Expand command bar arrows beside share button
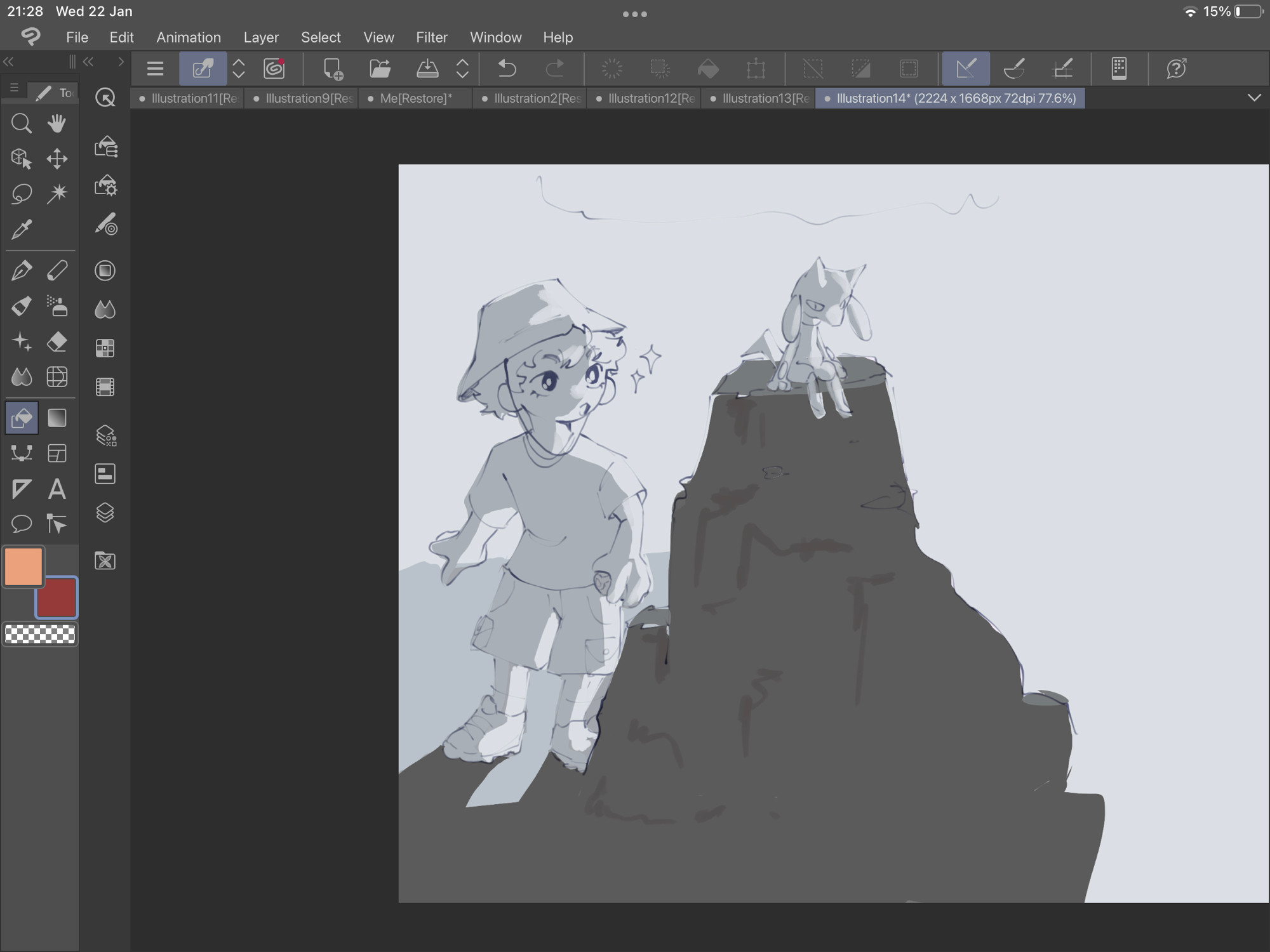Viewport: 1270px width, 952px height. pos(239,69)
